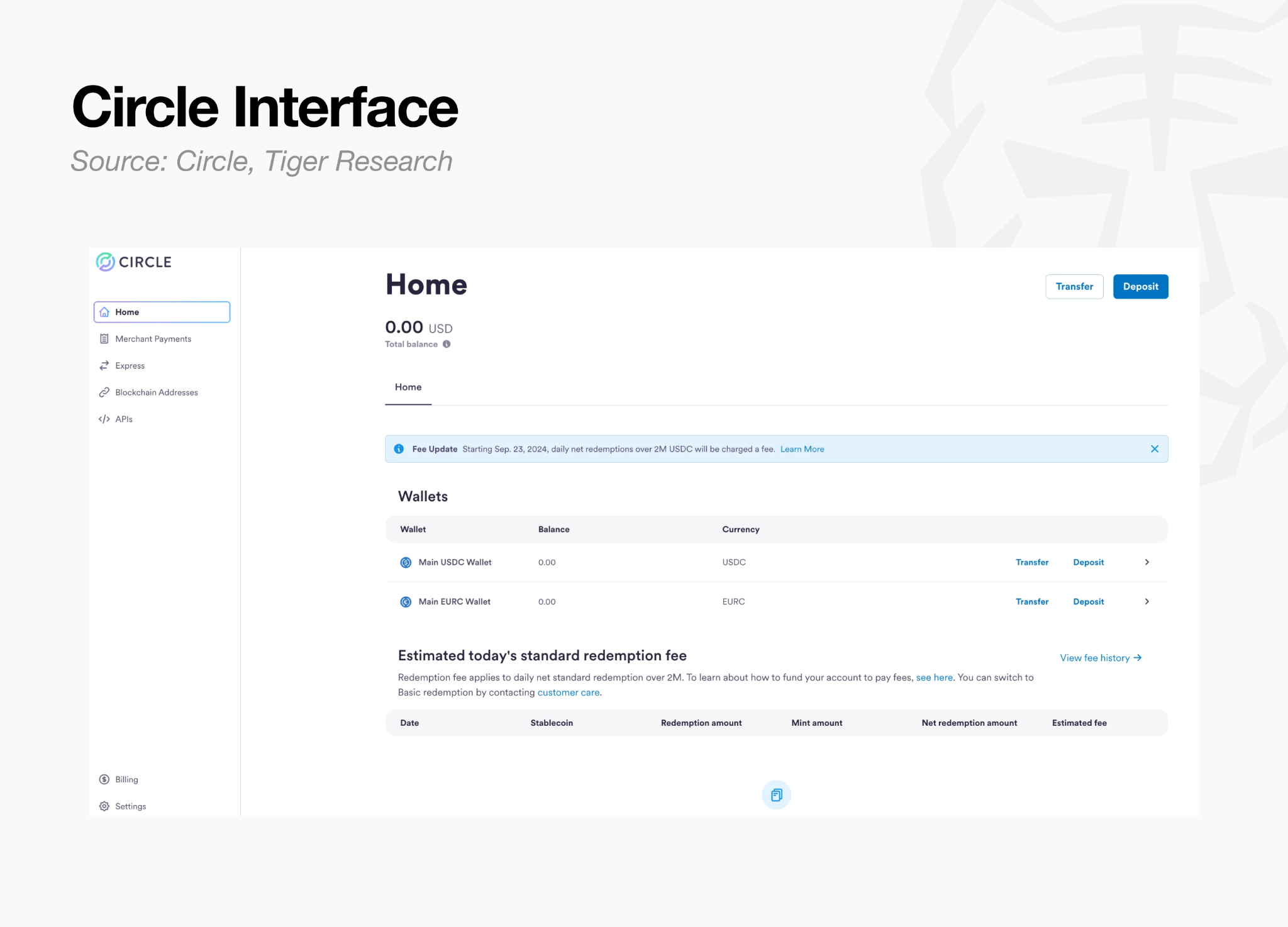Click the document icon below the fee table
The image size is (1288, 927).
(x=776, y=795)
